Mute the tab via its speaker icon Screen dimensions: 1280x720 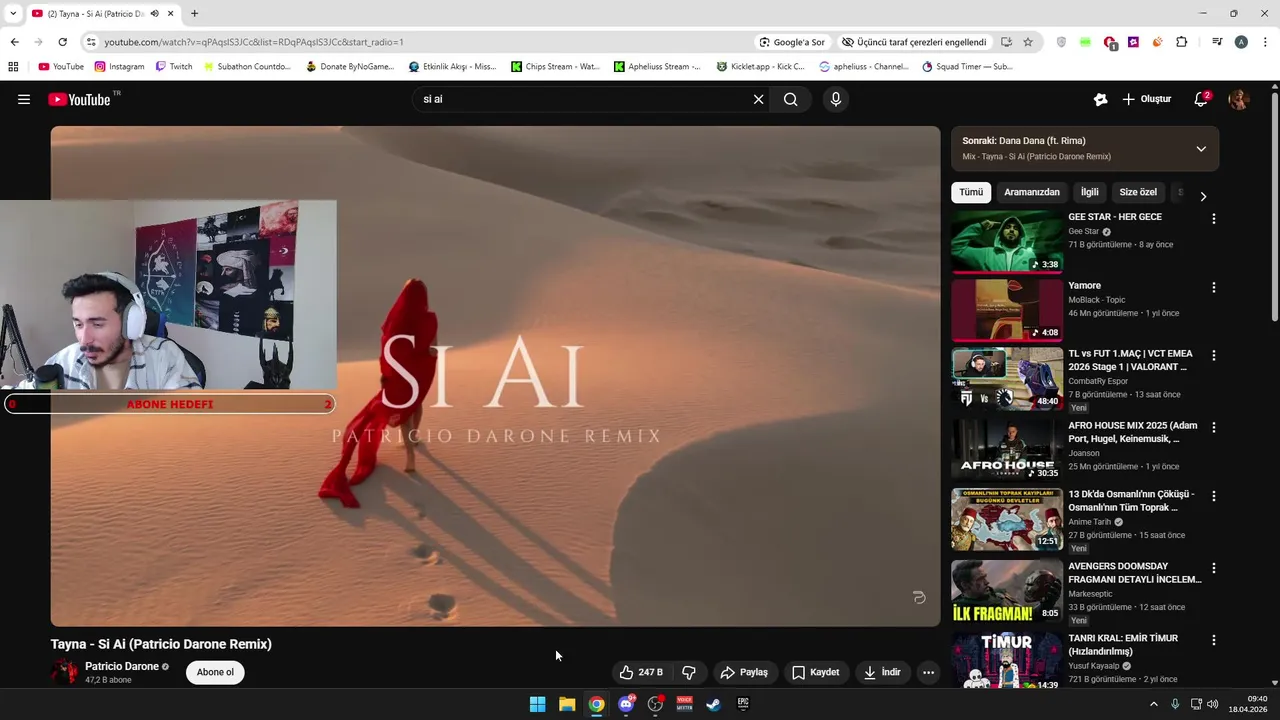pos(155,14)
